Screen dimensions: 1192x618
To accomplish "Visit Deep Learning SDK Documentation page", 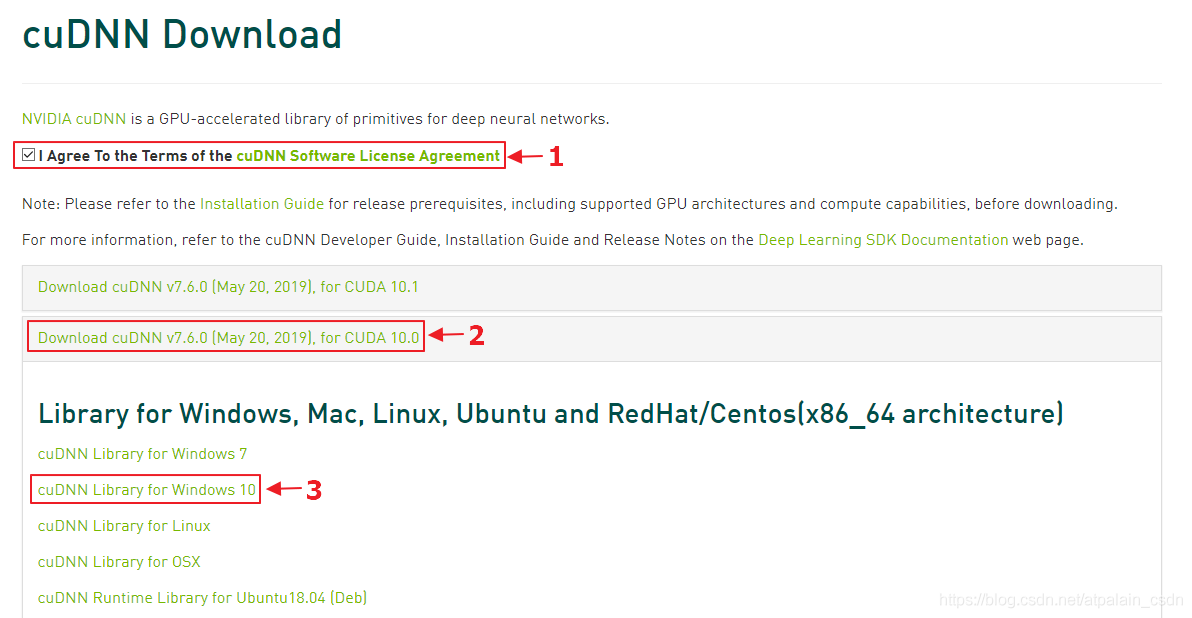I will (x=883, y=239).
